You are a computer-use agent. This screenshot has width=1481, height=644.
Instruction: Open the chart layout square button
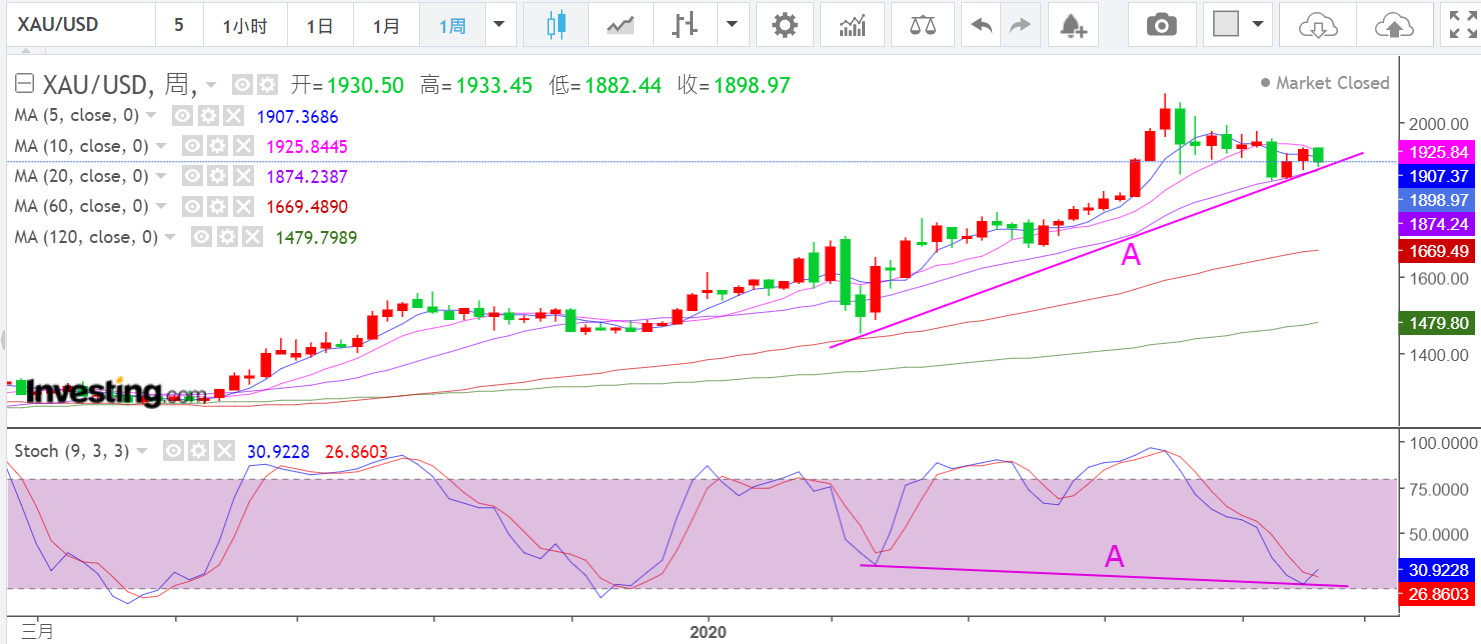pos(1226,25)
